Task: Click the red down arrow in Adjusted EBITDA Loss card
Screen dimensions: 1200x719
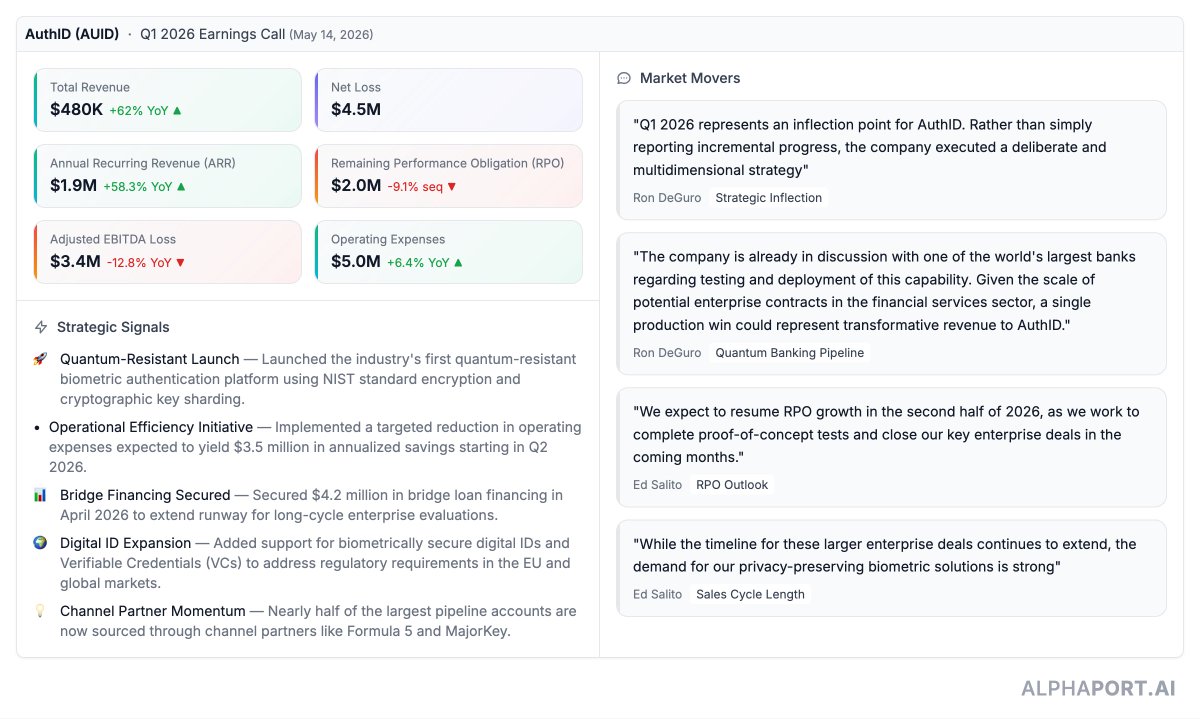Action: tap(180, 262)
